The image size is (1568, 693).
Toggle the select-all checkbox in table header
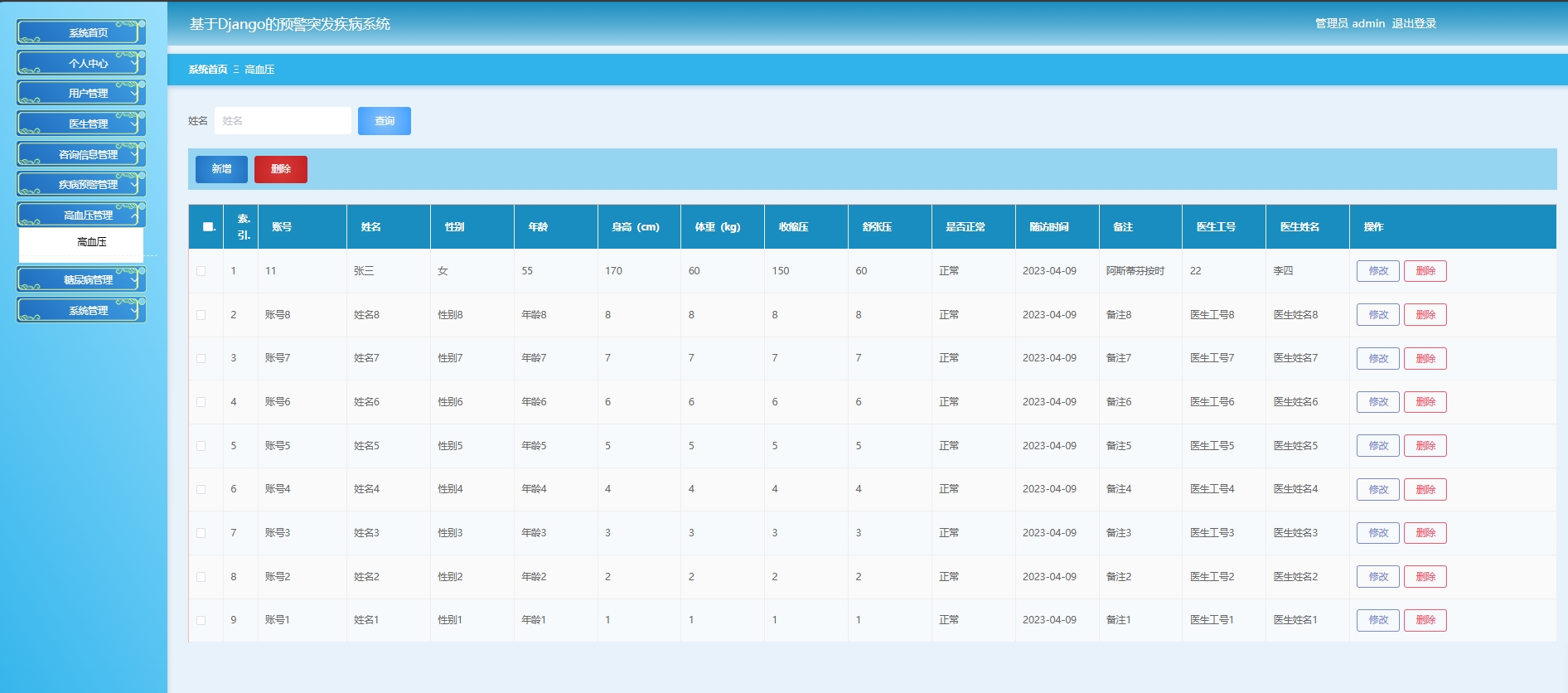(208, 227)
